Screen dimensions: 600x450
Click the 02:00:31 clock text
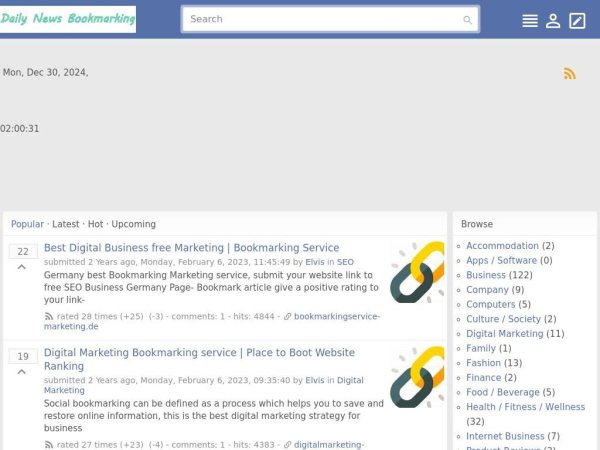coord(20,129)
